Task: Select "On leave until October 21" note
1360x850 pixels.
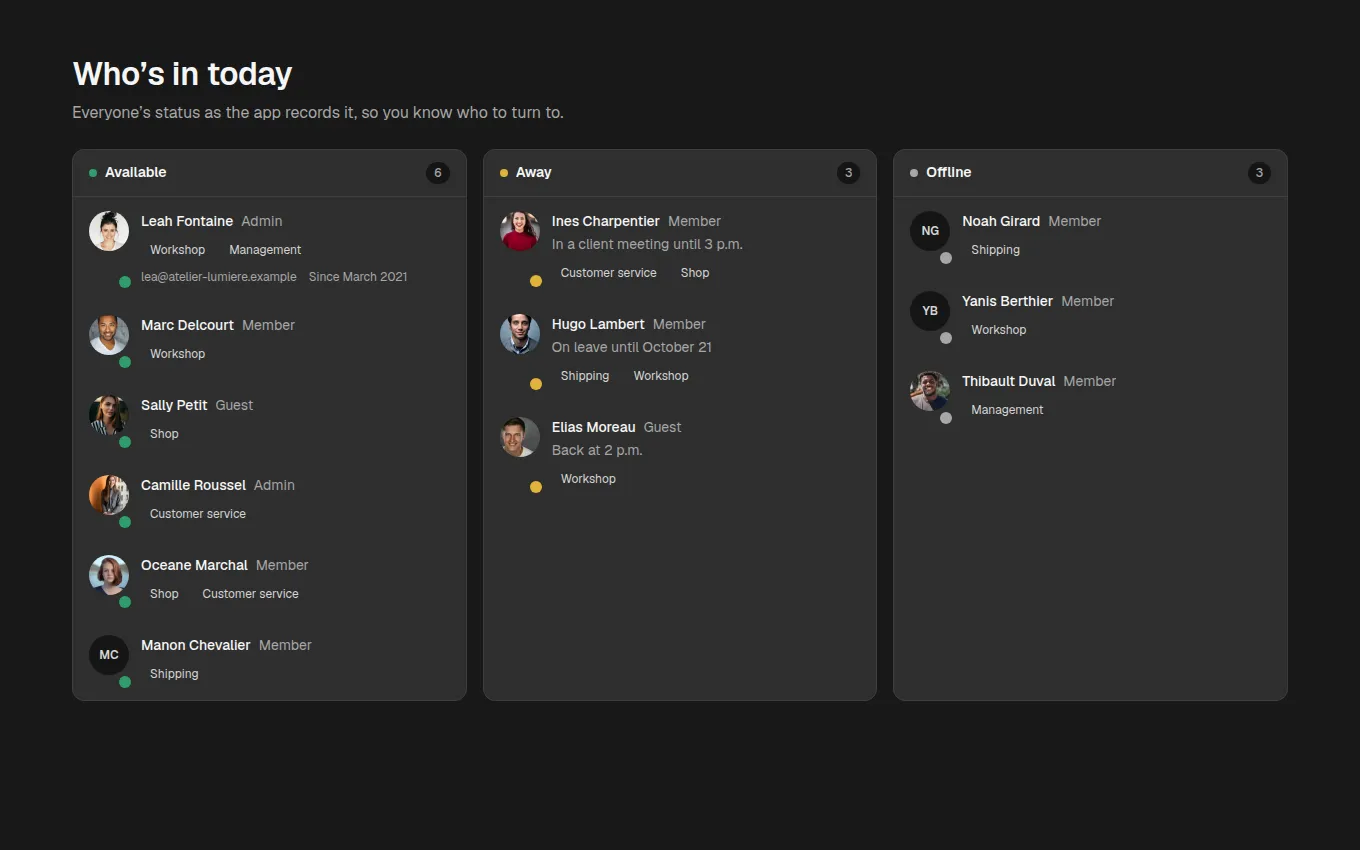Action: coord(632,347)
